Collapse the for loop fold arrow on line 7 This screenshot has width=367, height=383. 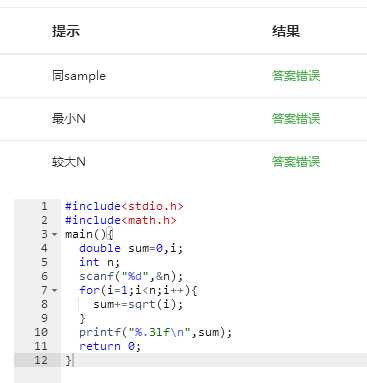tap(54, 291)
